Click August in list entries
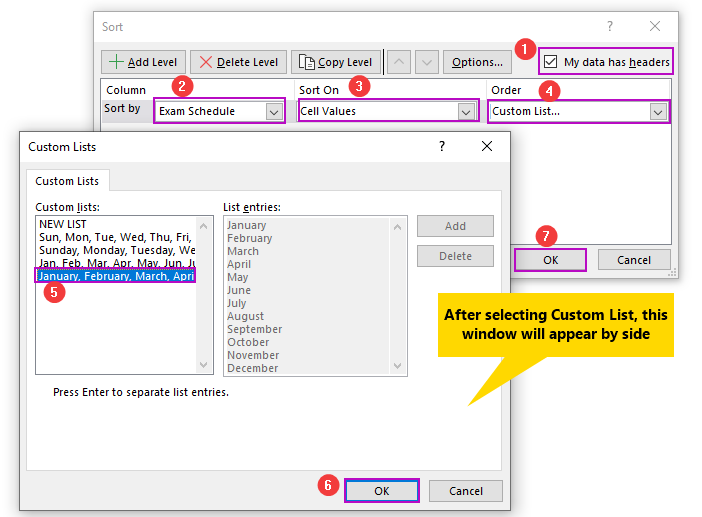 pyautogui.click(x=245, y=316)
